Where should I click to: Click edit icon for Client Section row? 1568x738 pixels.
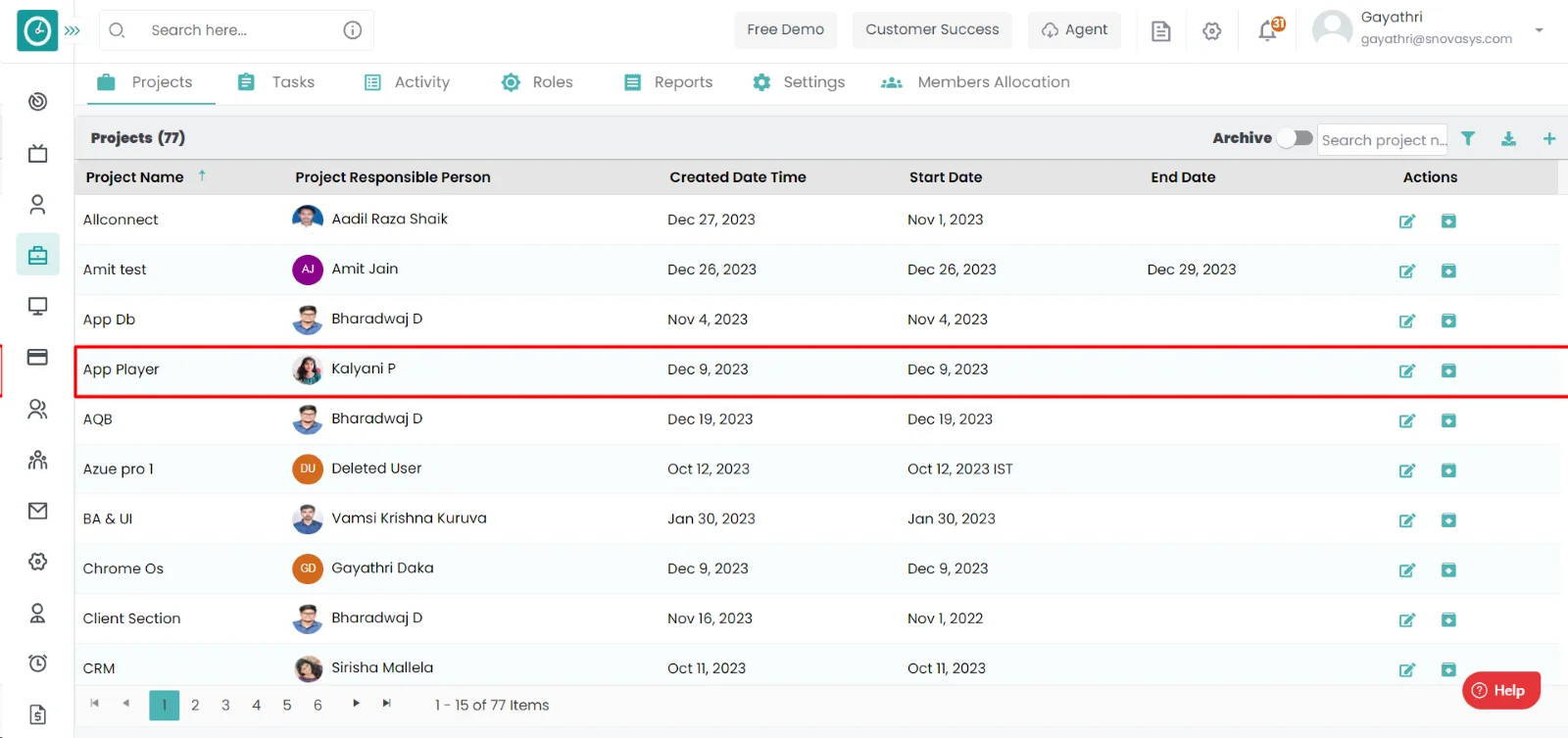[1407, 620]
